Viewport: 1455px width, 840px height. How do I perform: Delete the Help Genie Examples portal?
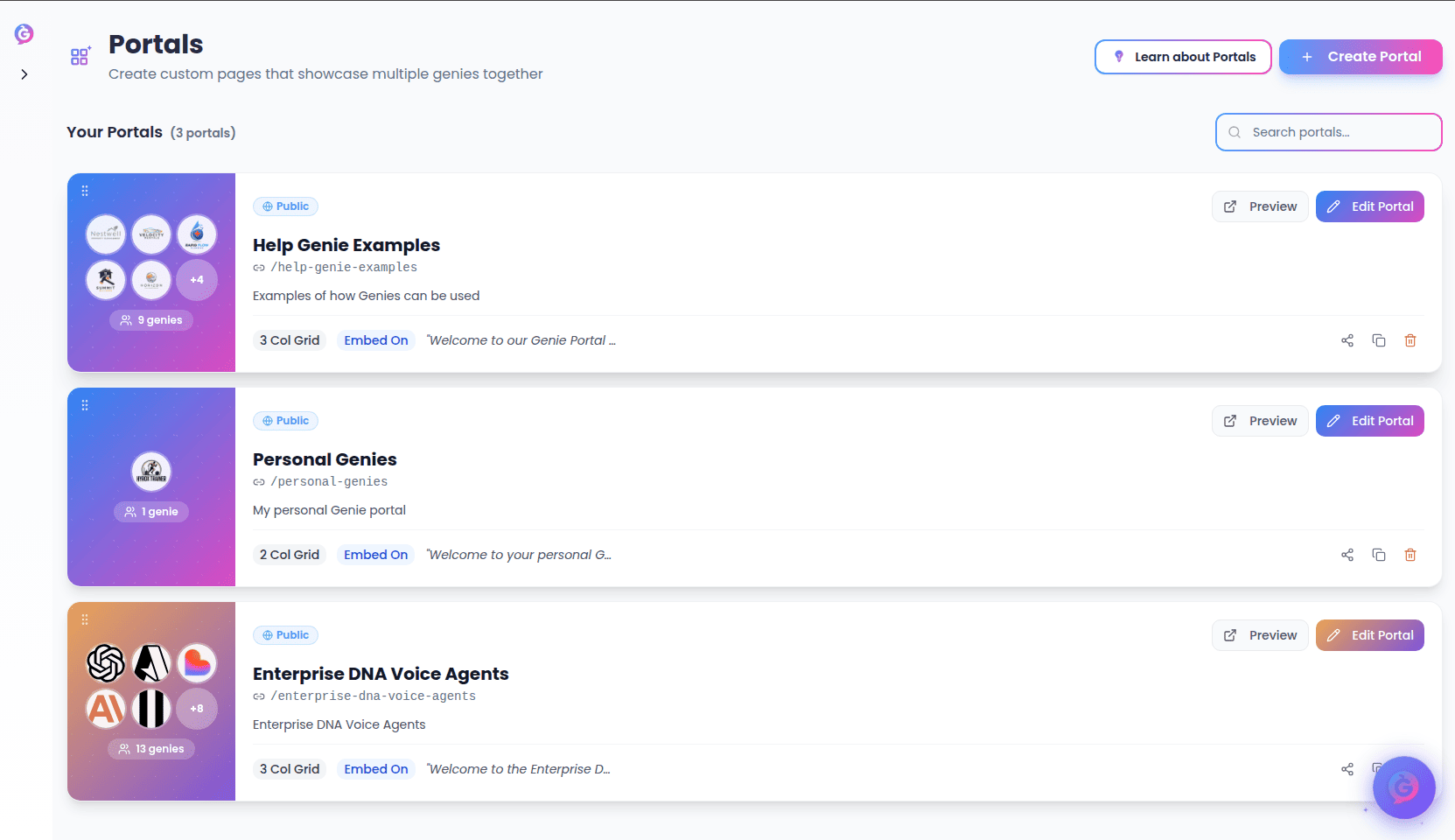(x=1410, y=340)
